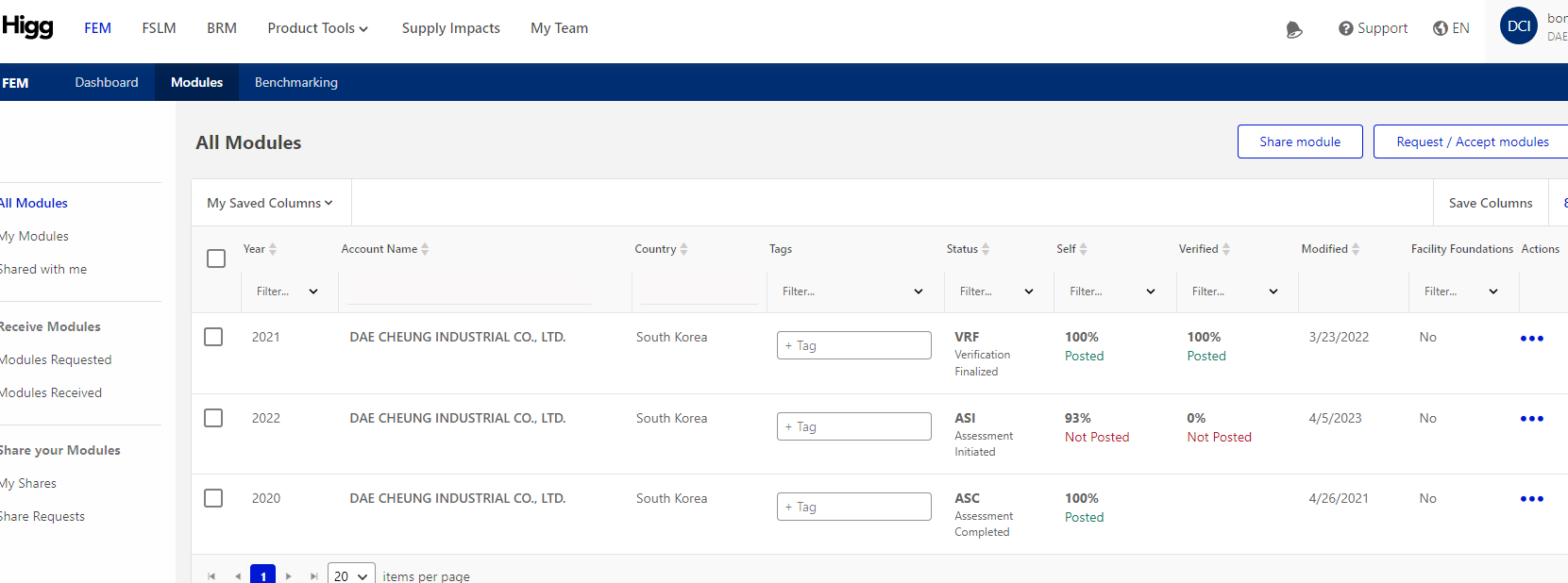Add a tag to 2020 module
The height and width of the screenshot is (583, 1568).
tap(853, 507)
